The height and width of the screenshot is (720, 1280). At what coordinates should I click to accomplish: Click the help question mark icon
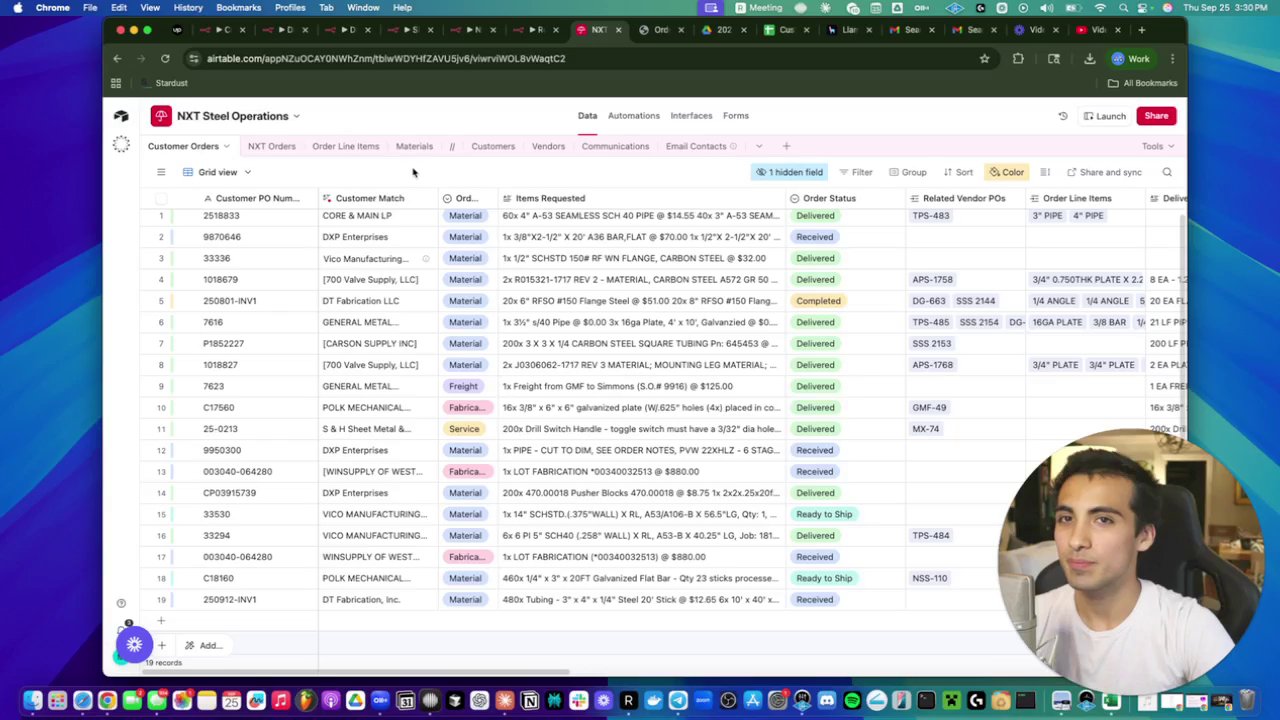(121, 603)
